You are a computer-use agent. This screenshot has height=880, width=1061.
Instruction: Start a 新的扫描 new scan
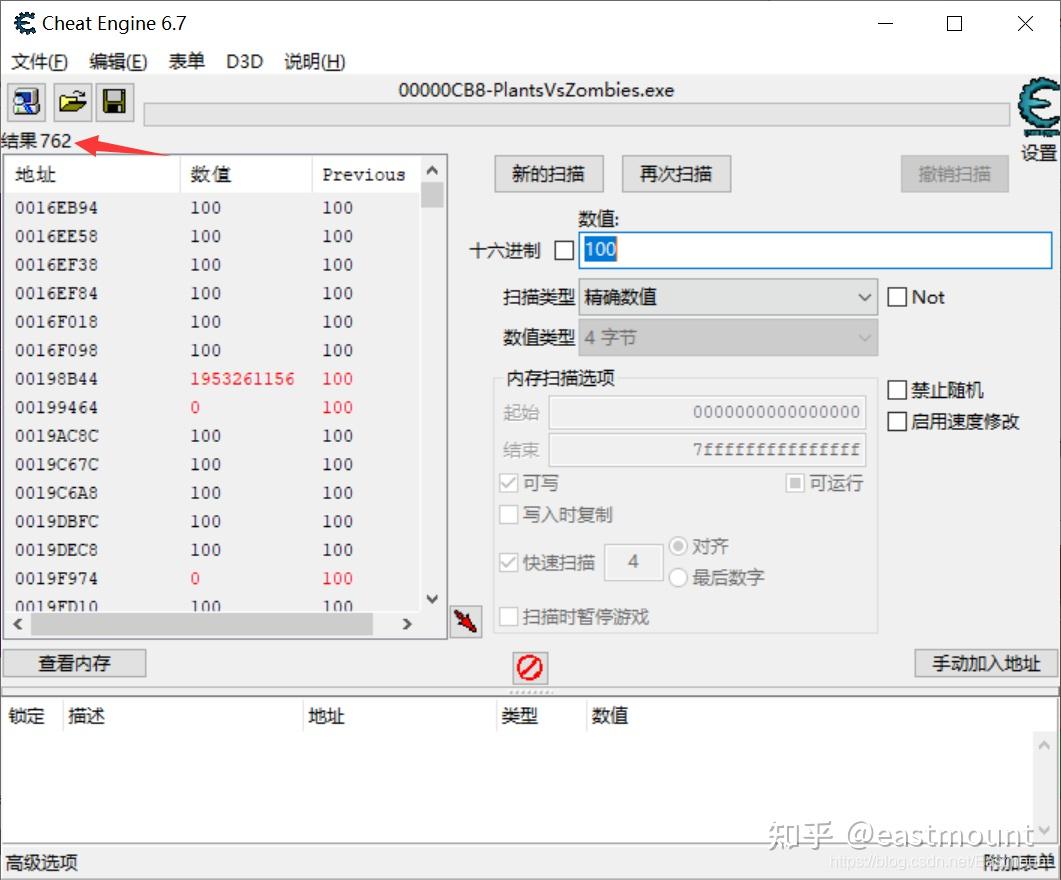click(x=548, y=173)
